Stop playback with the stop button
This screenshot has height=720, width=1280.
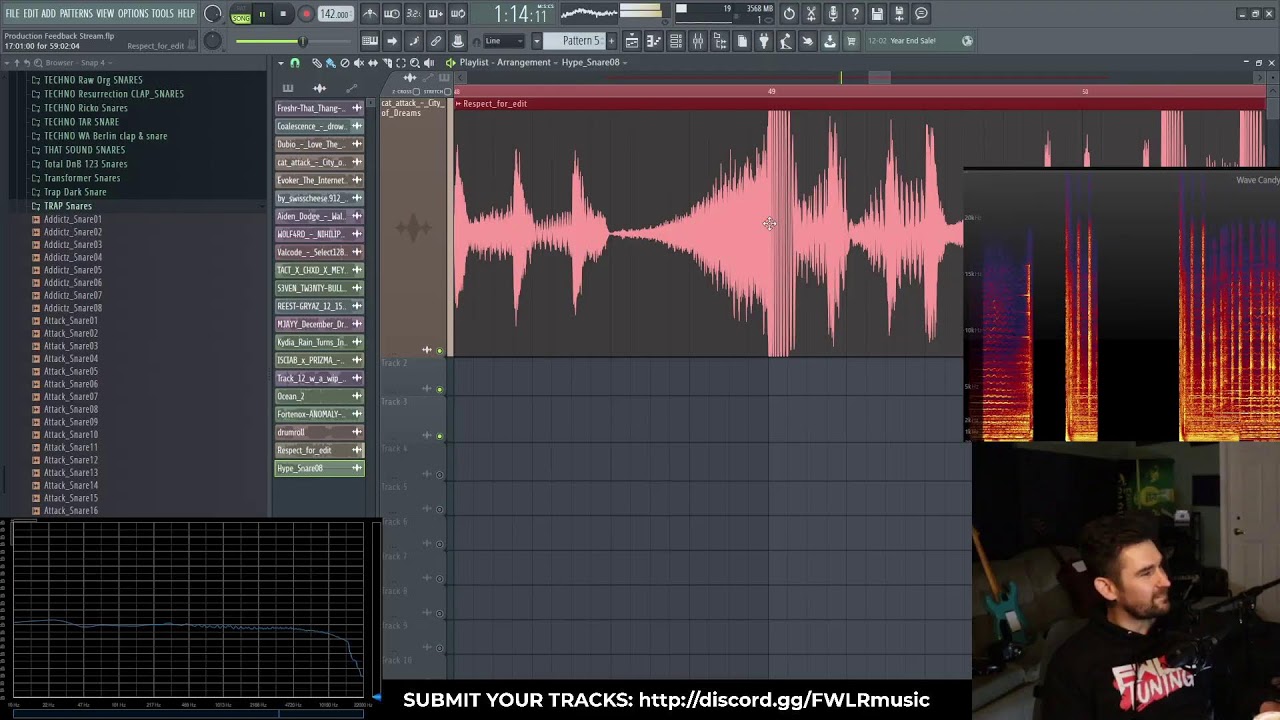(283, 13)
